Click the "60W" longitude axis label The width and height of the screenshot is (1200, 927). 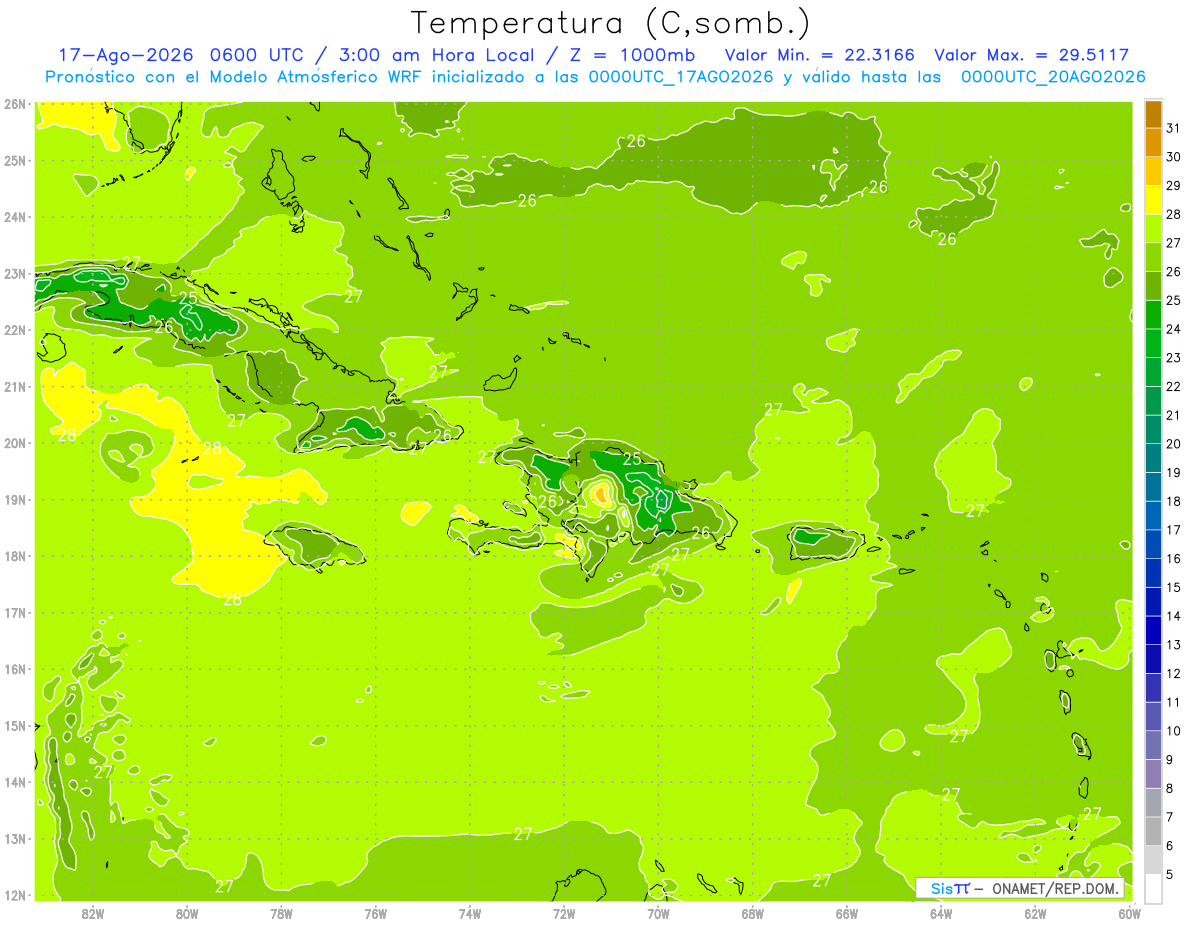pyautogui.click(x=1130, y=913)
